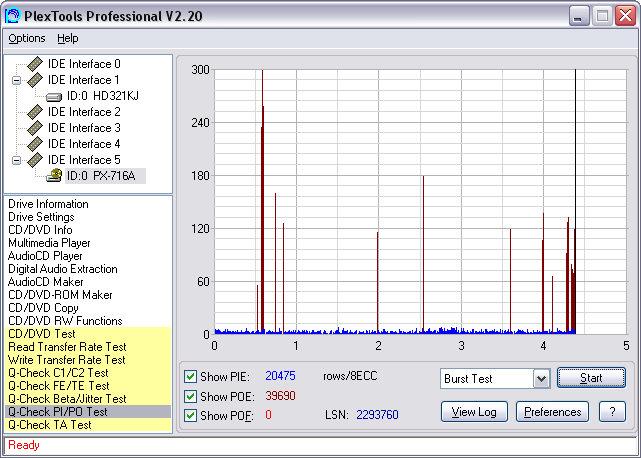Open CD/DVD RW Functions entry
Image resolution: width=641 pixels, height=458 pixels.
pyautogui.click(x=65, y=321)
